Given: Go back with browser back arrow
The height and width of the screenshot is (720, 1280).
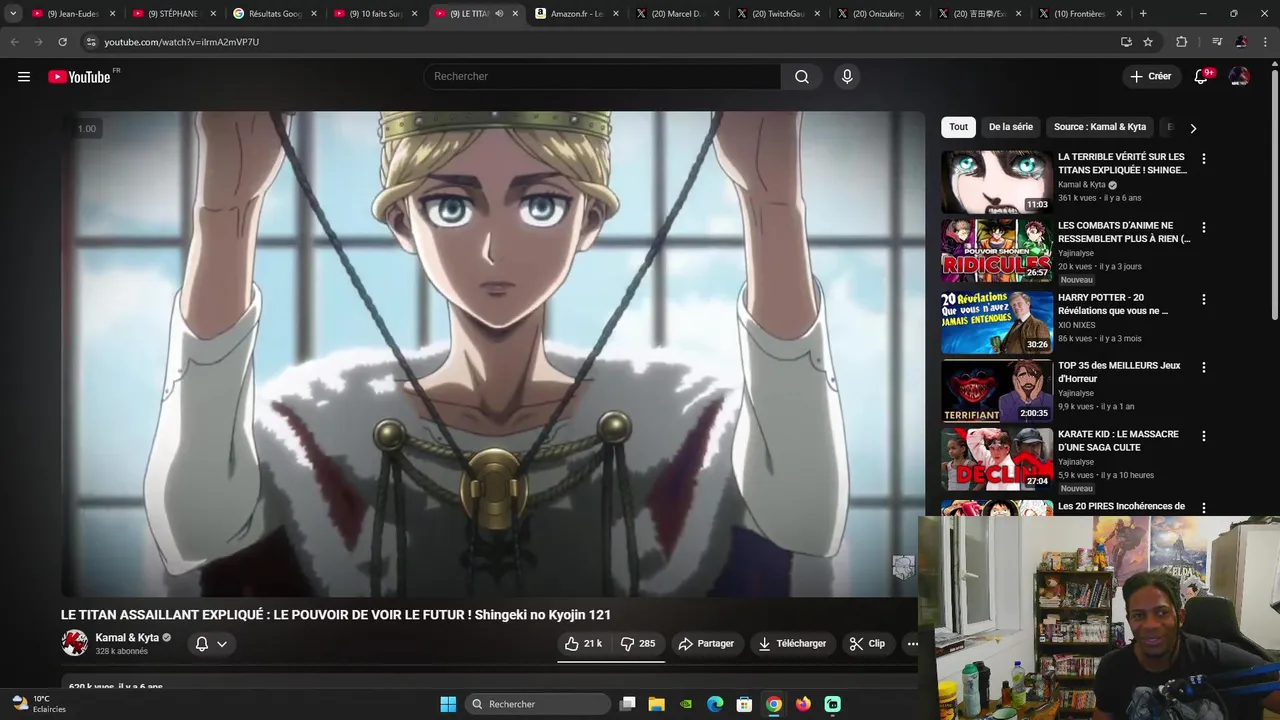Looking at the screenshot, I should [x=14, y=42].
